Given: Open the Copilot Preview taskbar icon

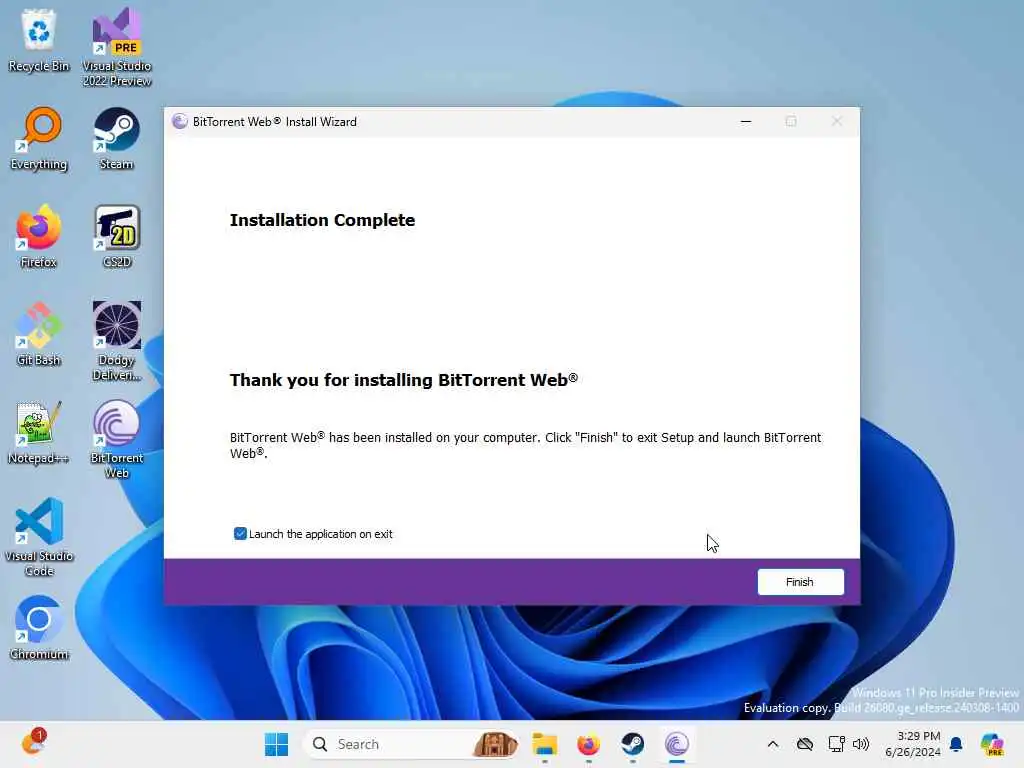Looking at the screenshot, I should tap(992, 744).
